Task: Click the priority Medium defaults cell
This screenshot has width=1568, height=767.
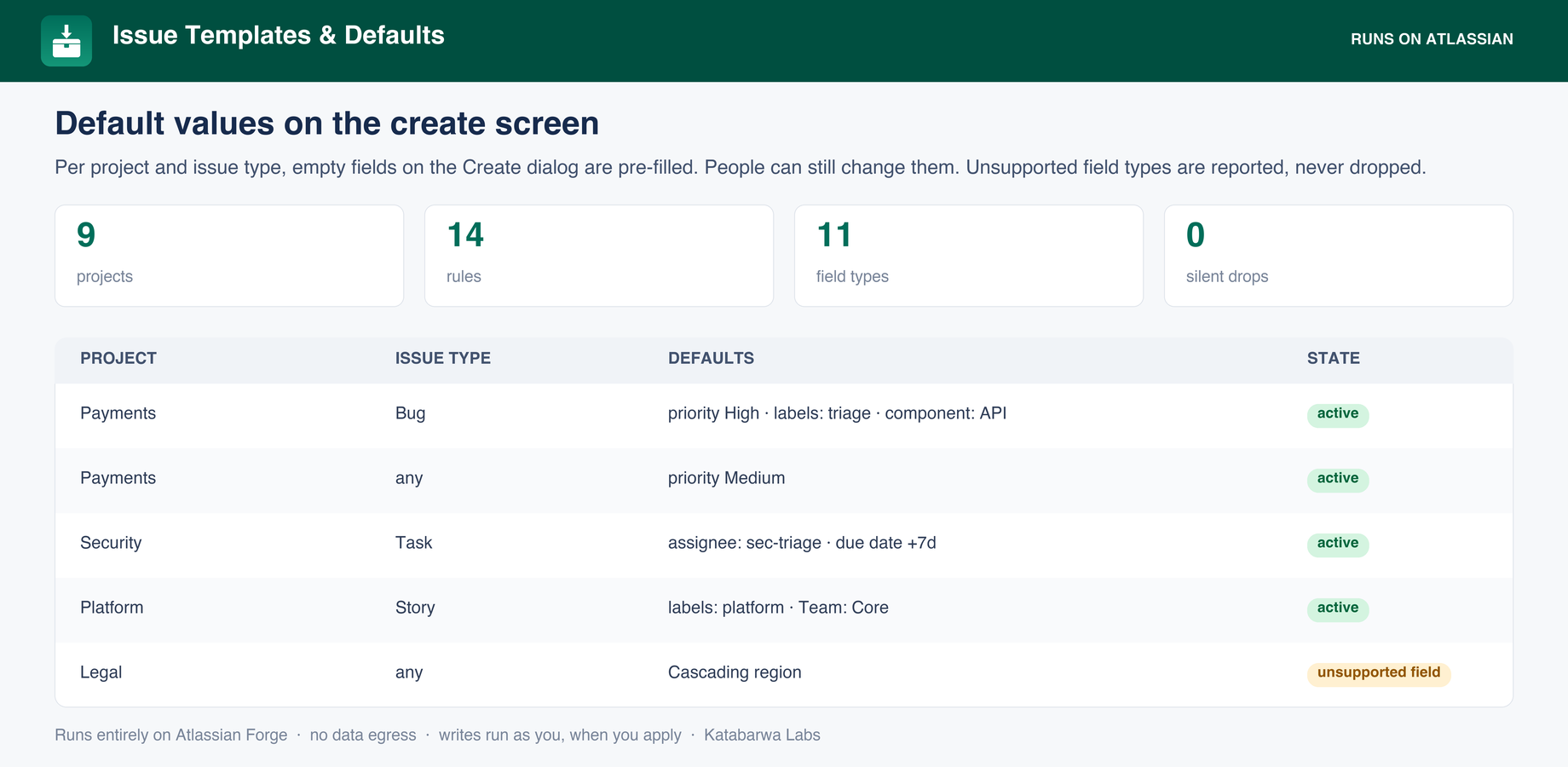Action: tap(727, 478)
